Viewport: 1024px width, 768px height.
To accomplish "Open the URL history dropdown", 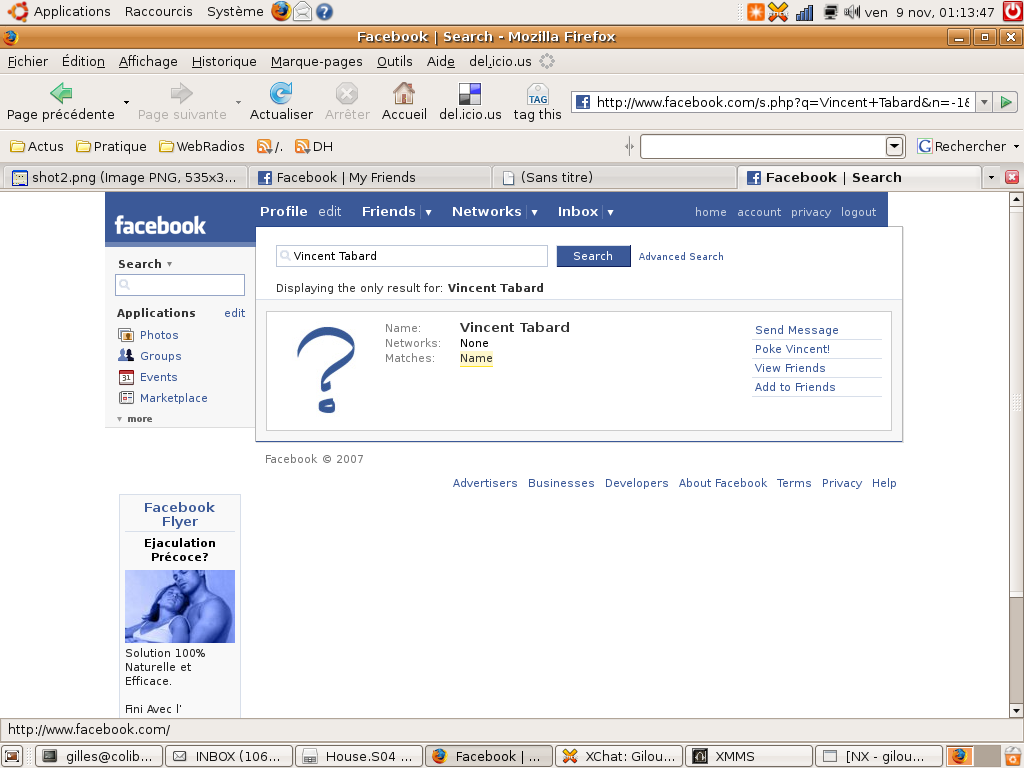I will pyautogui.click(x=984, y=102).
